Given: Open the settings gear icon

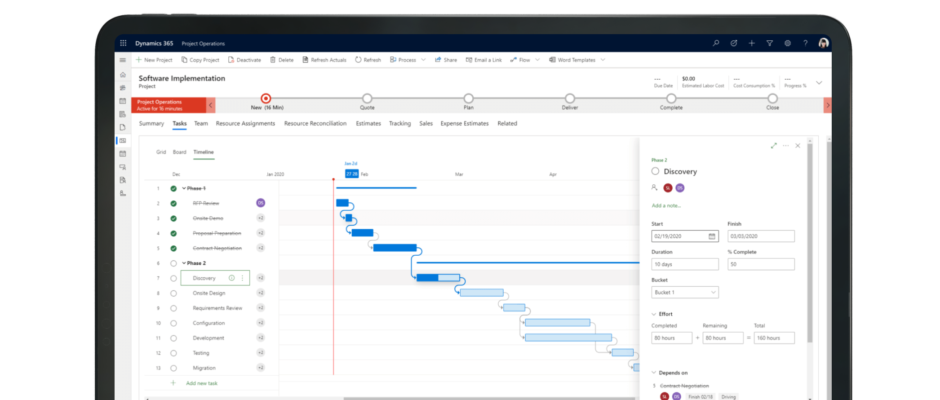Looking at the screenshot, I should [x=788, y=43].
